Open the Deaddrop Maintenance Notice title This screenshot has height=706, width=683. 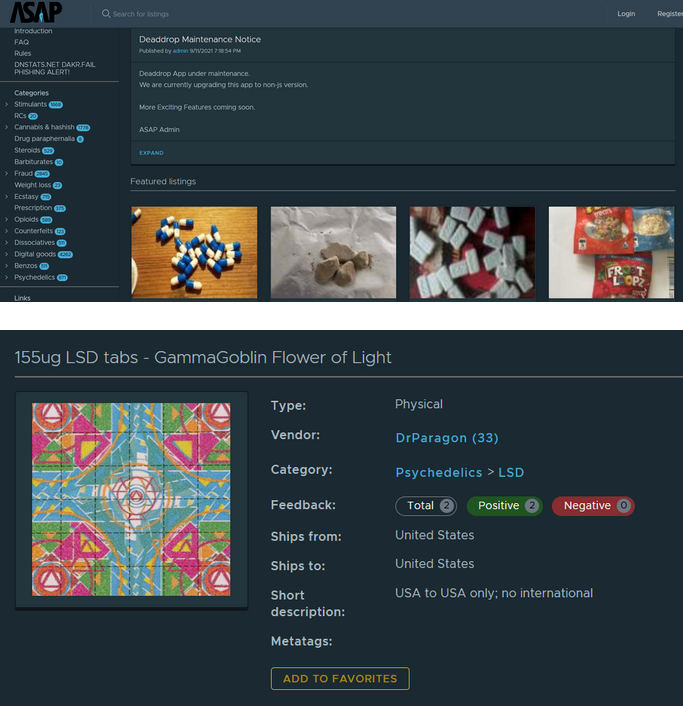point(200,40)
